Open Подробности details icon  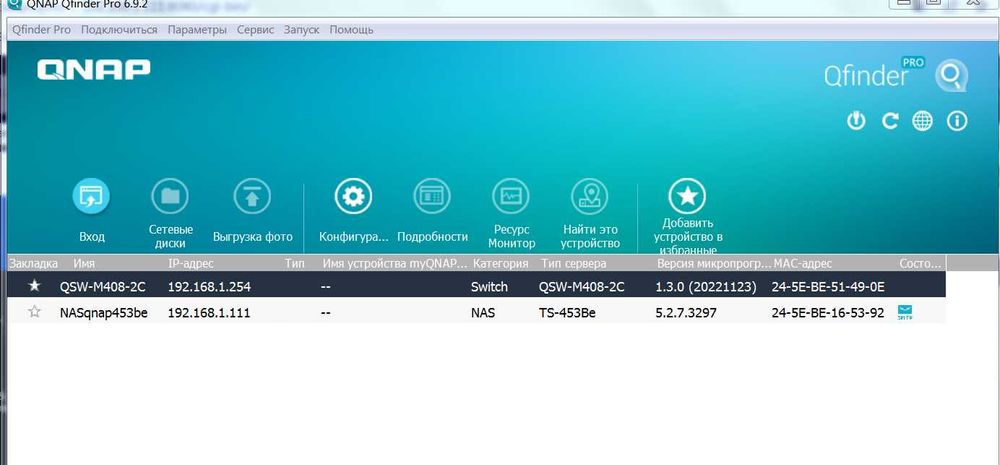tap(432, 196)
